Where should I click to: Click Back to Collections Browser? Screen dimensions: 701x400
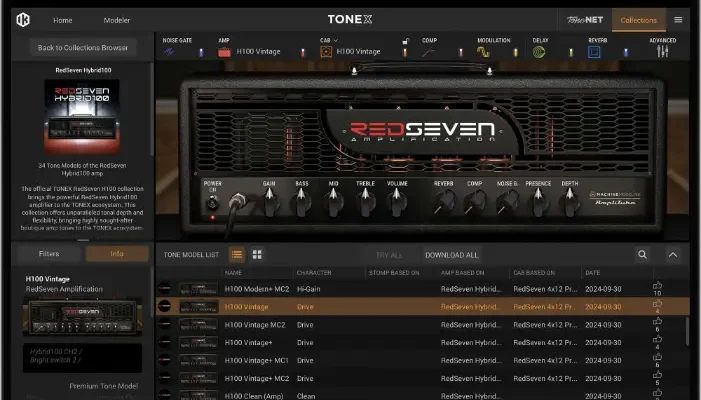tap(83, 47)
